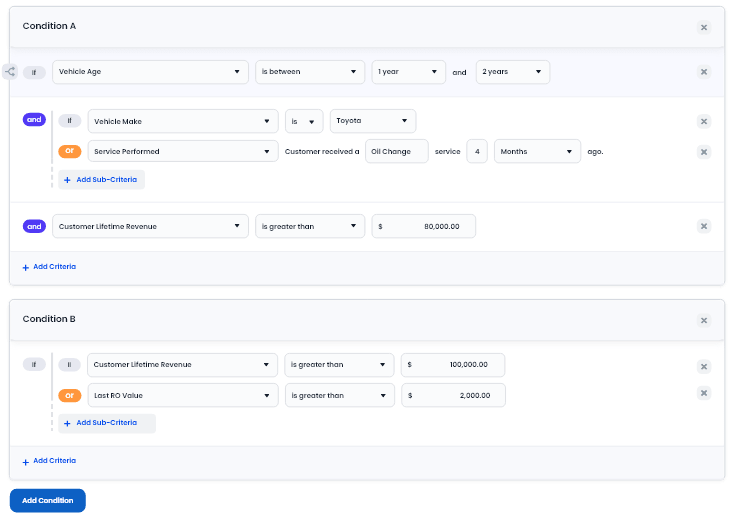
Task: Delete the Vehicle Make sub-criteria row
Action: coord(704,121)
